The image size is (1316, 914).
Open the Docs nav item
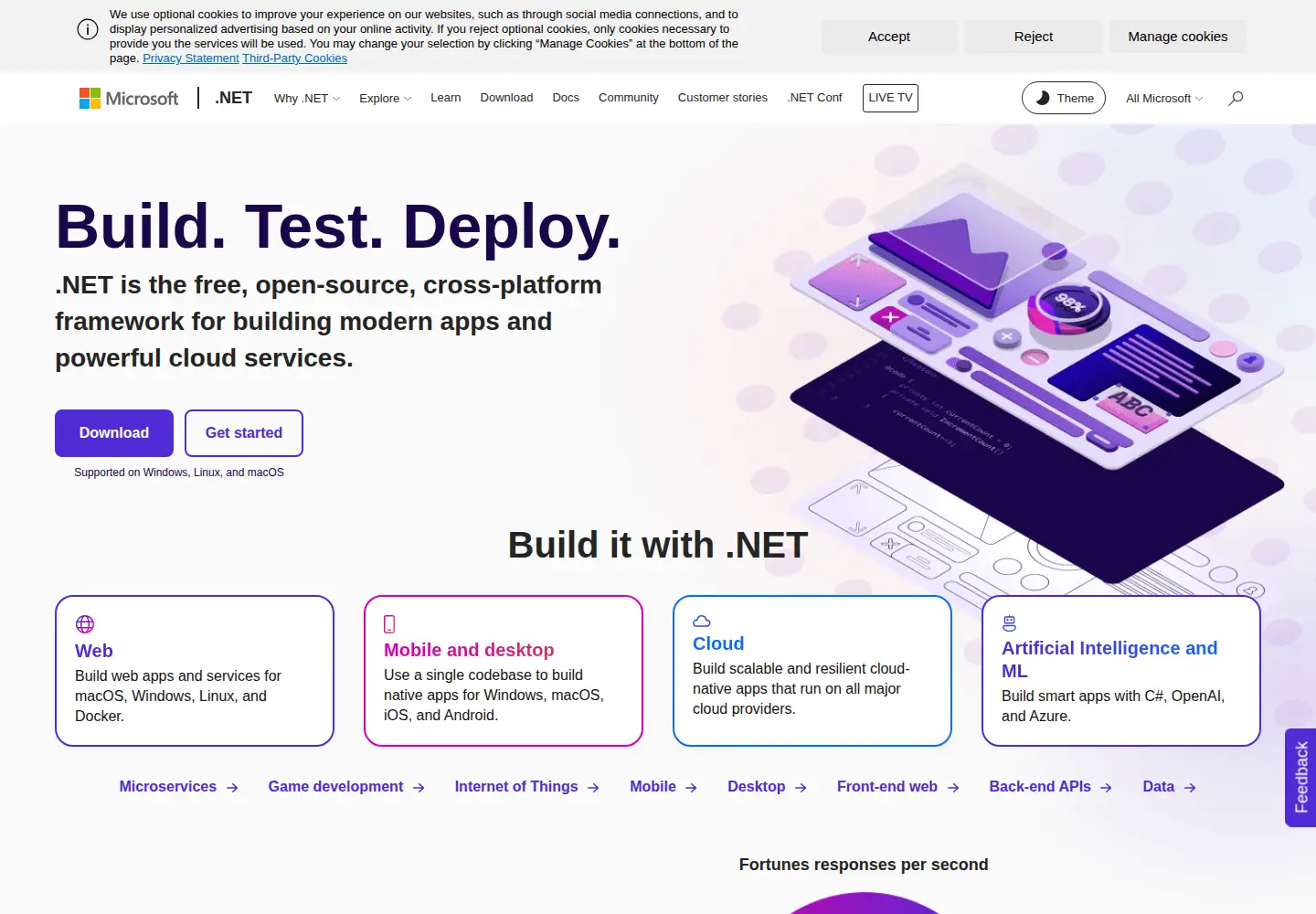point(566,98)
